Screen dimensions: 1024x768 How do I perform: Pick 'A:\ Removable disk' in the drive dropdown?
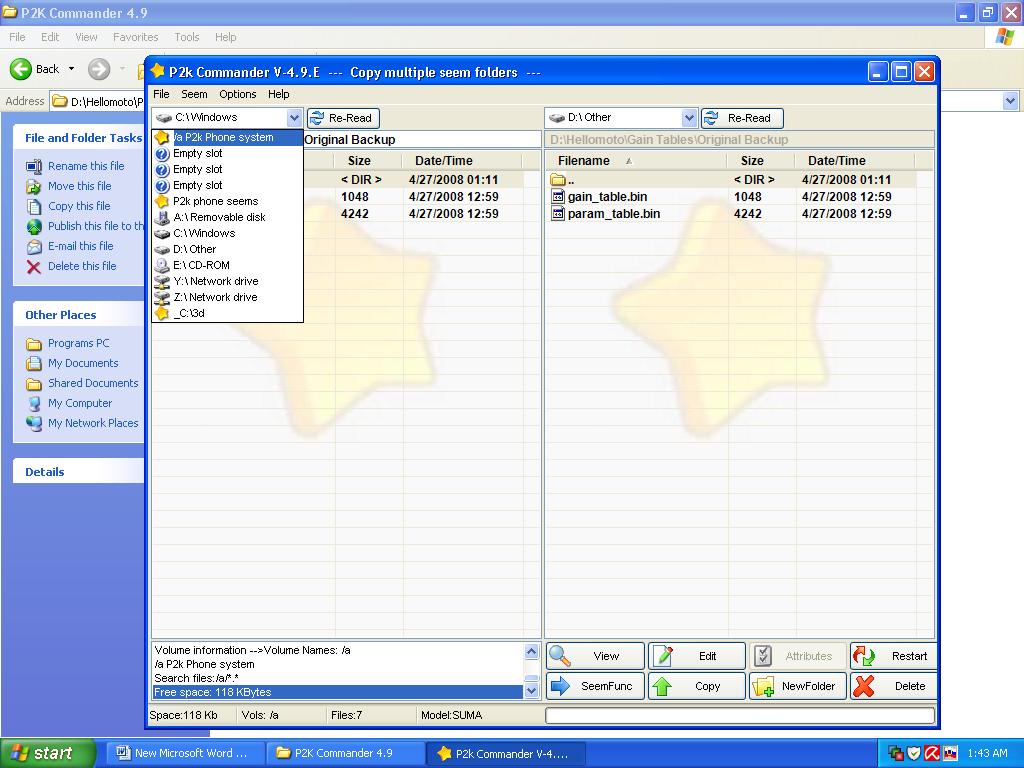[x=227, y=217]
